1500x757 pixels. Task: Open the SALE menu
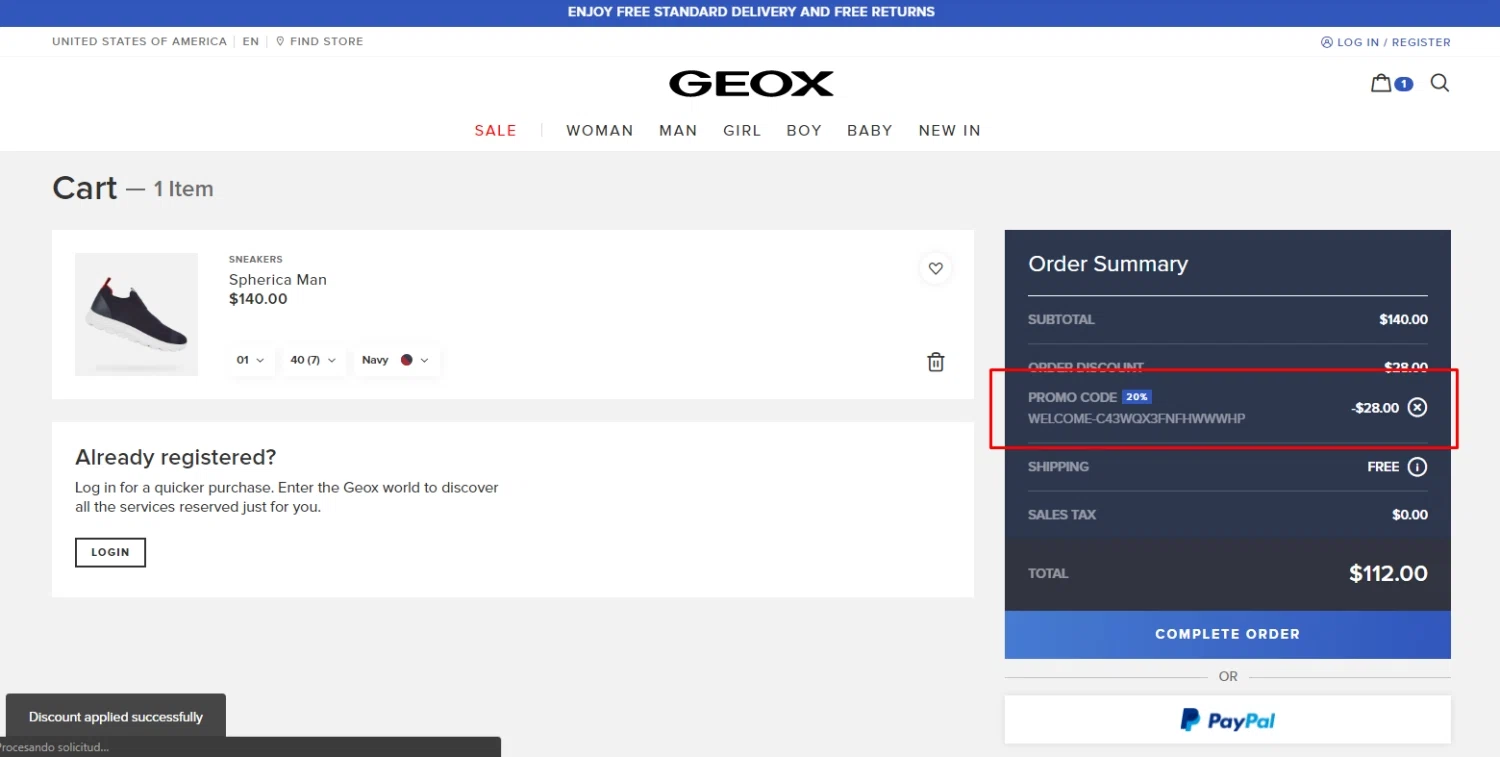pos(496,130)
